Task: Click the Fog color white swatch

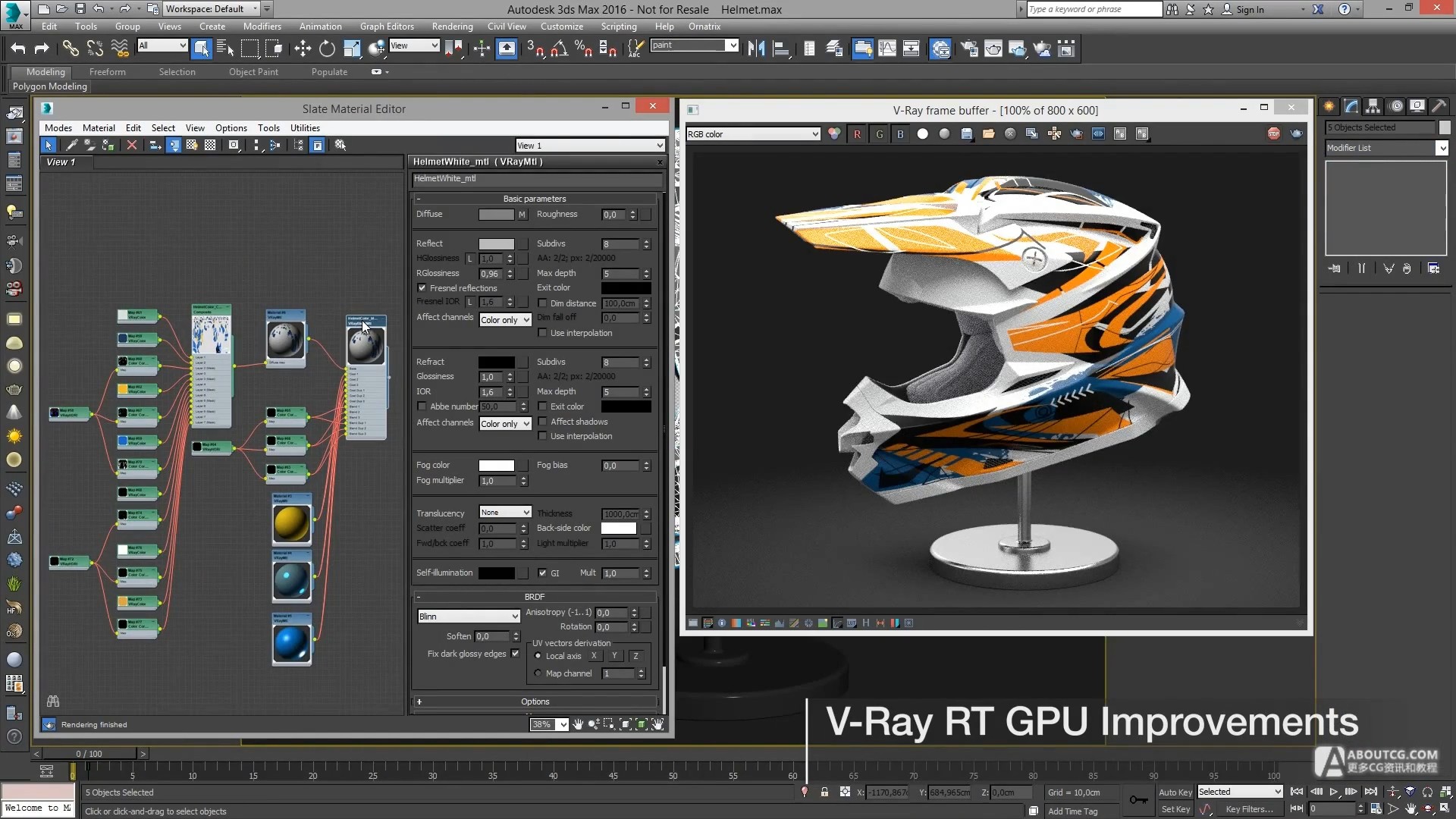Action: [496, 466]
